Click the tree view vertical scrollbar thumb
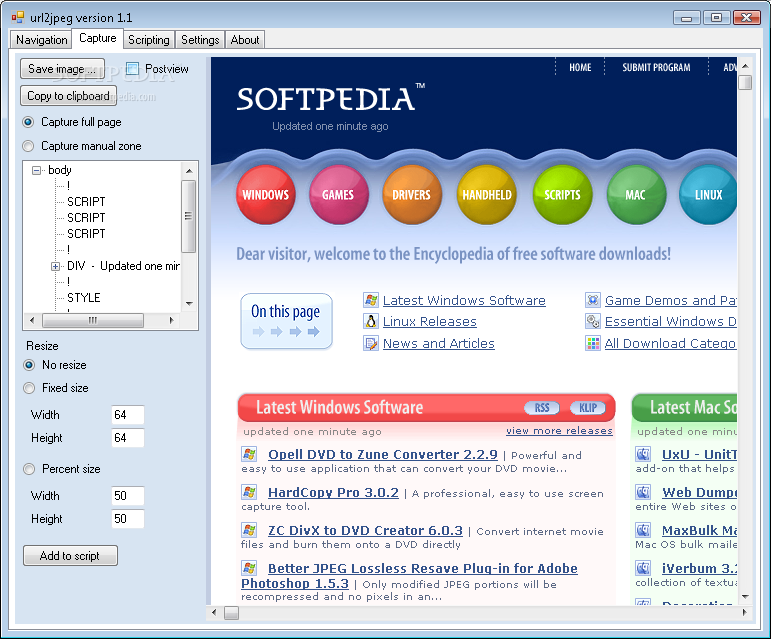Image resolution: width=771 pixels, height=639 pixels. (x=189, y=216)
